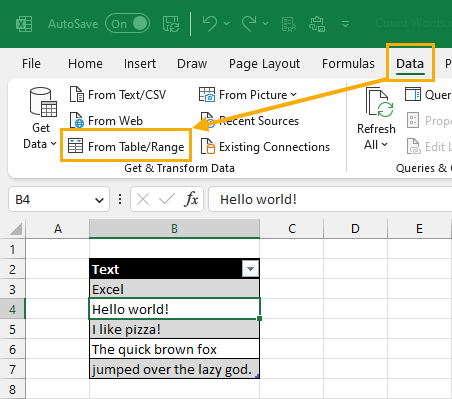Select row 6 header
The height and width of the screenshot is (399, 452).
[13, 349]
